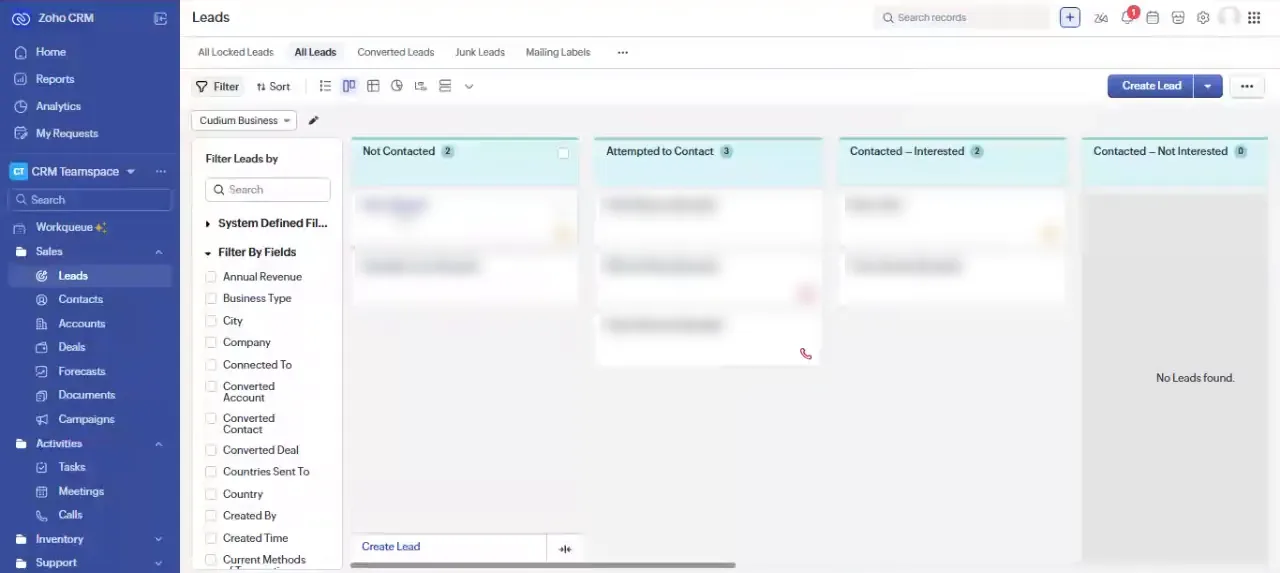This screenshot has height=573, width=1280.
Task: Expand more view options chevron
Action: [x=469, y=87]
